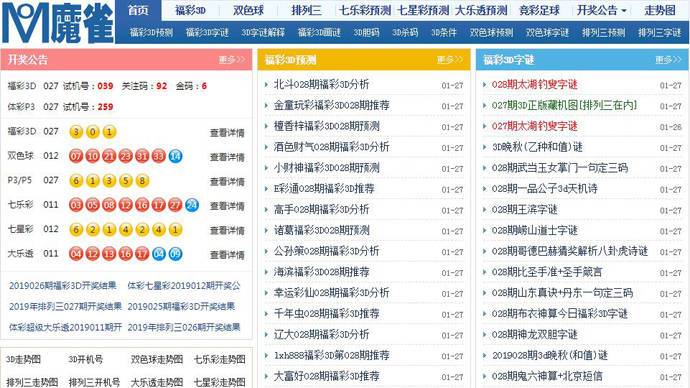
Task: Open 3D字谜解释 sub-navigation link
Action: [263, 33]
